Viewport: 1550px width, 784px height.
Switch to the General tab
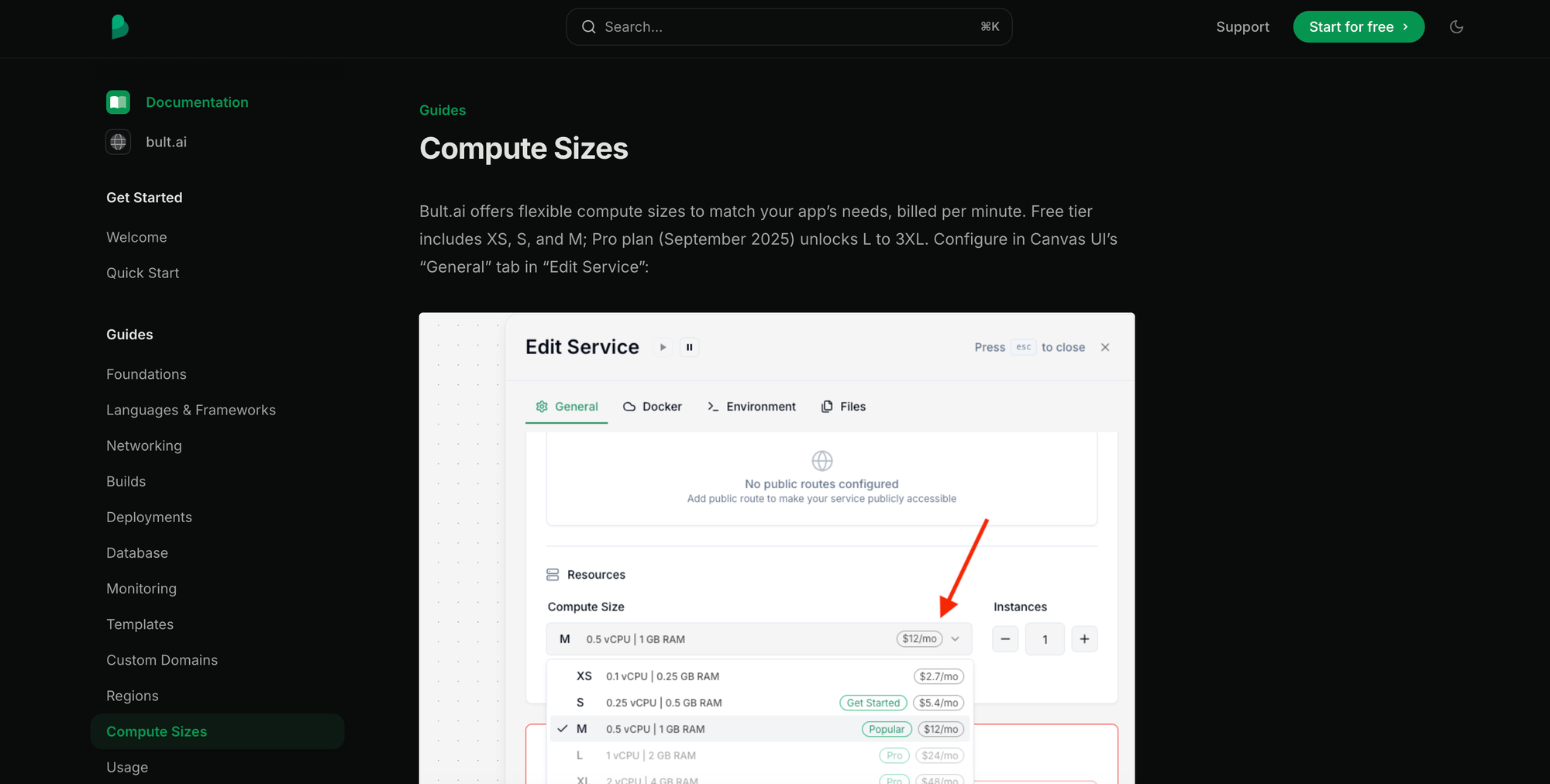tap(567, 406)
